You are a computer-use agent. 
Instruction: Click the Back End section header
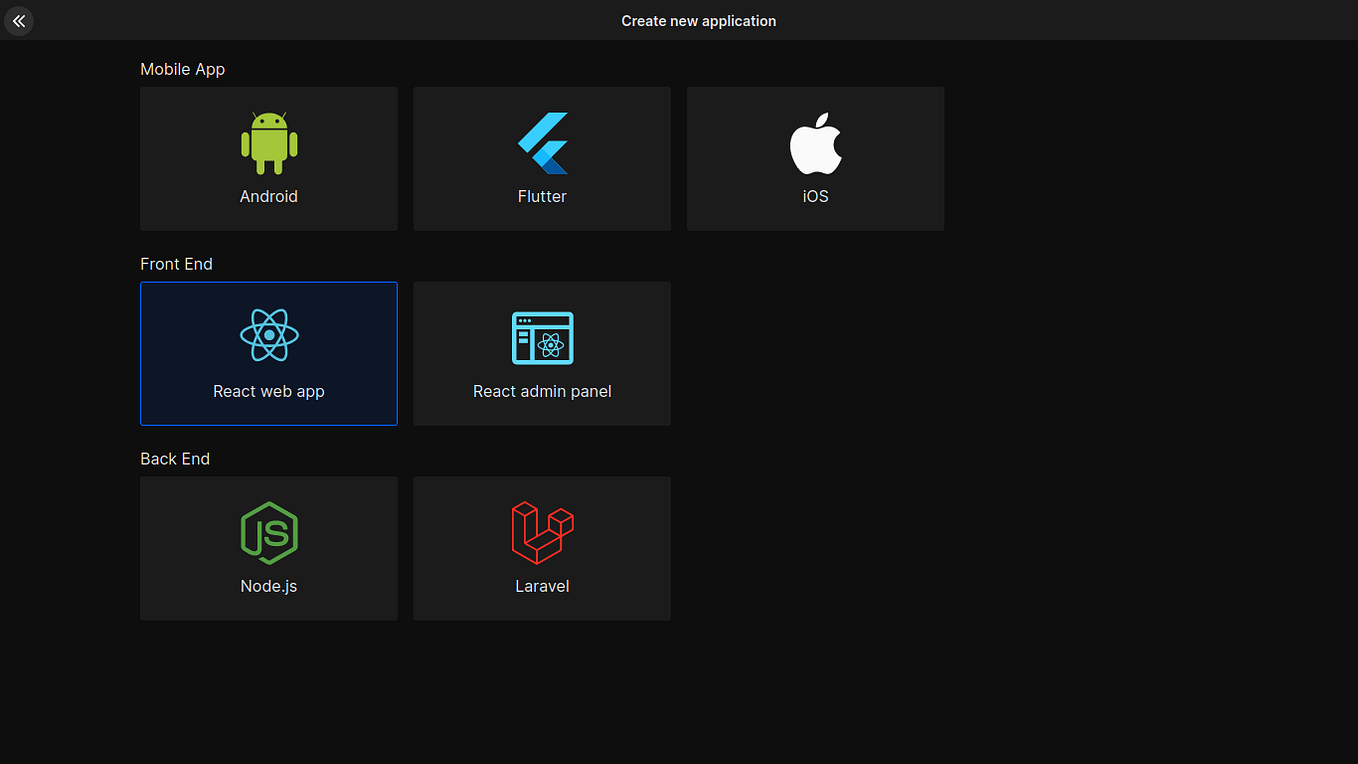coord(175,459)
